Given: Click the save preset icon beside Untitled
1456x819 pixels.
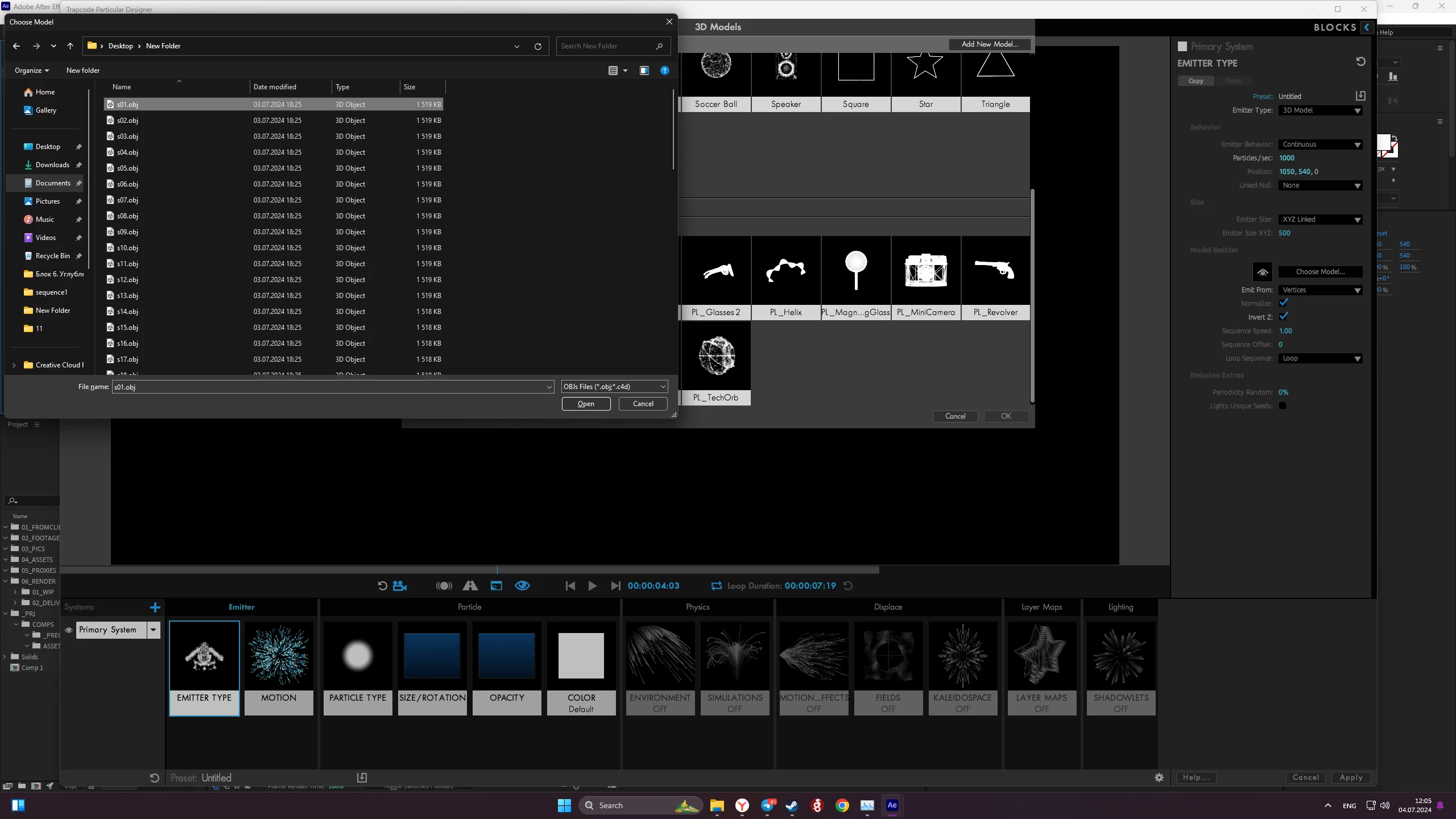Looking at the screenshot, I should tap(1360, 96).
